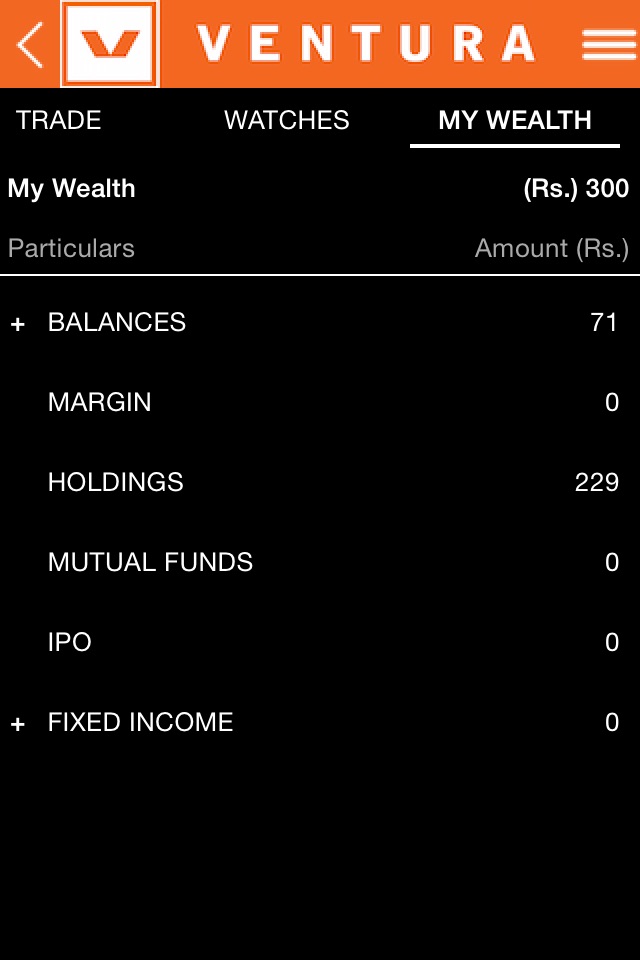Tap the balances amount 71
The height and width of the screenshot is (960, 640).
pyautogui.click(x=604, y=322)
